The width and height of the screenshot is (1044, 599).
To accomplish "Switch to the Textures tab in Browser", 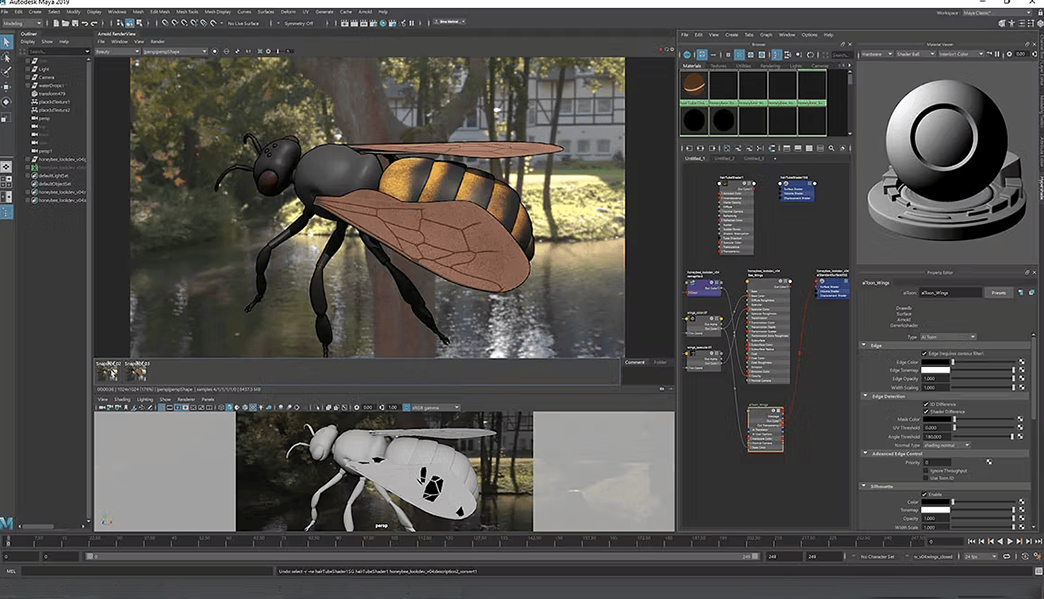I will (718, 66).
